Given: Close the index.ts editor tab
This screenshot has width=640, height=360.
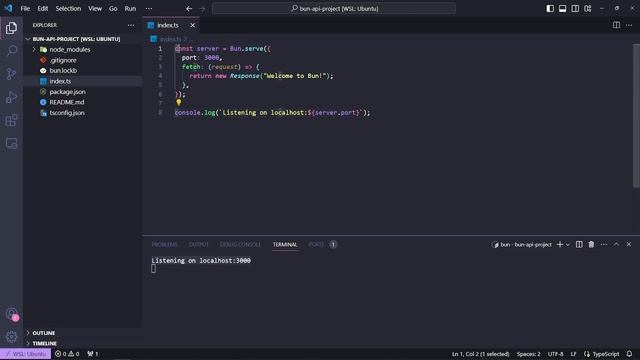Looking at the screenshot, I should tap(192, 25).
